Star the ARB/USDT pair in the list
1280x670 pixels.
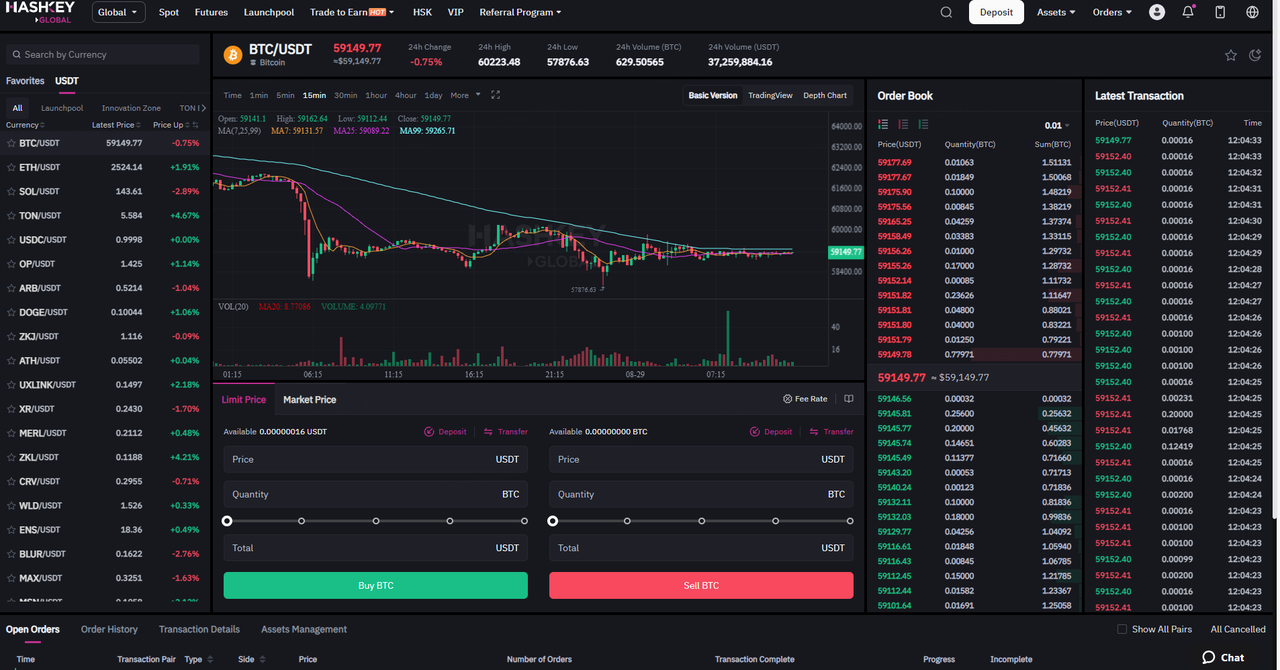12,288
